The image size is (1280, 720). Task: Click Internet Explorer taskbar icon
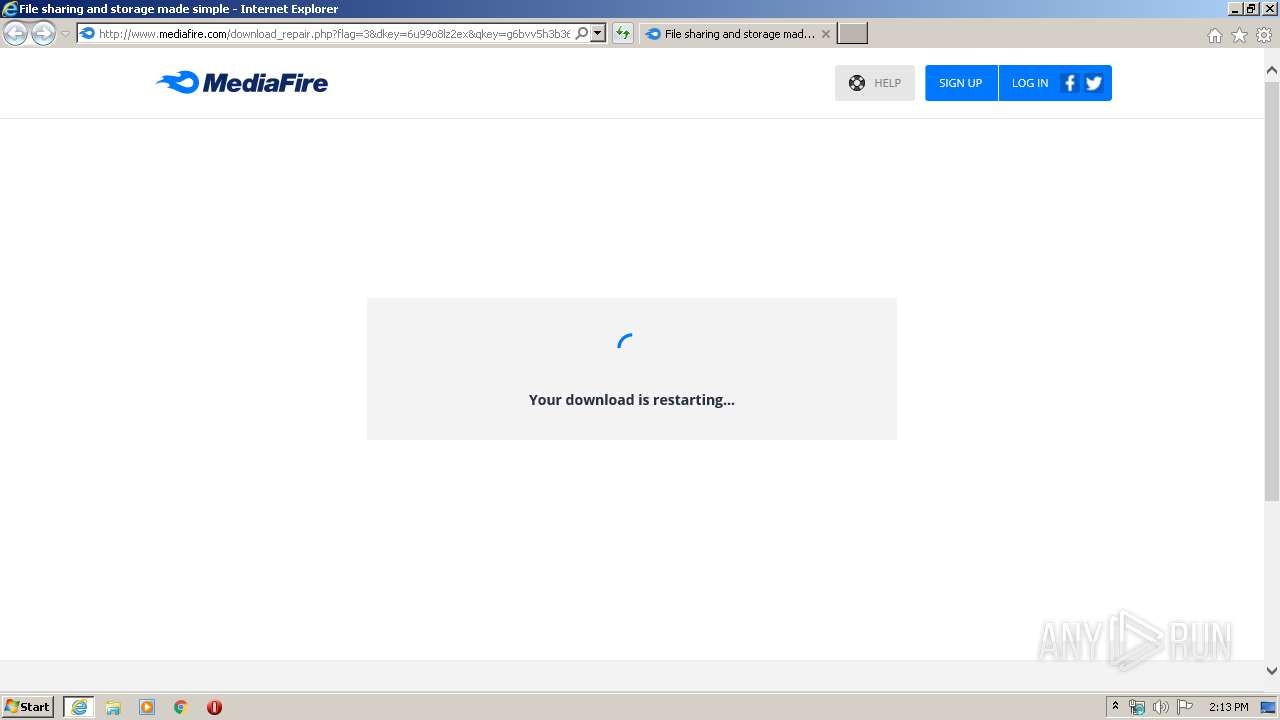click(79, 707)
